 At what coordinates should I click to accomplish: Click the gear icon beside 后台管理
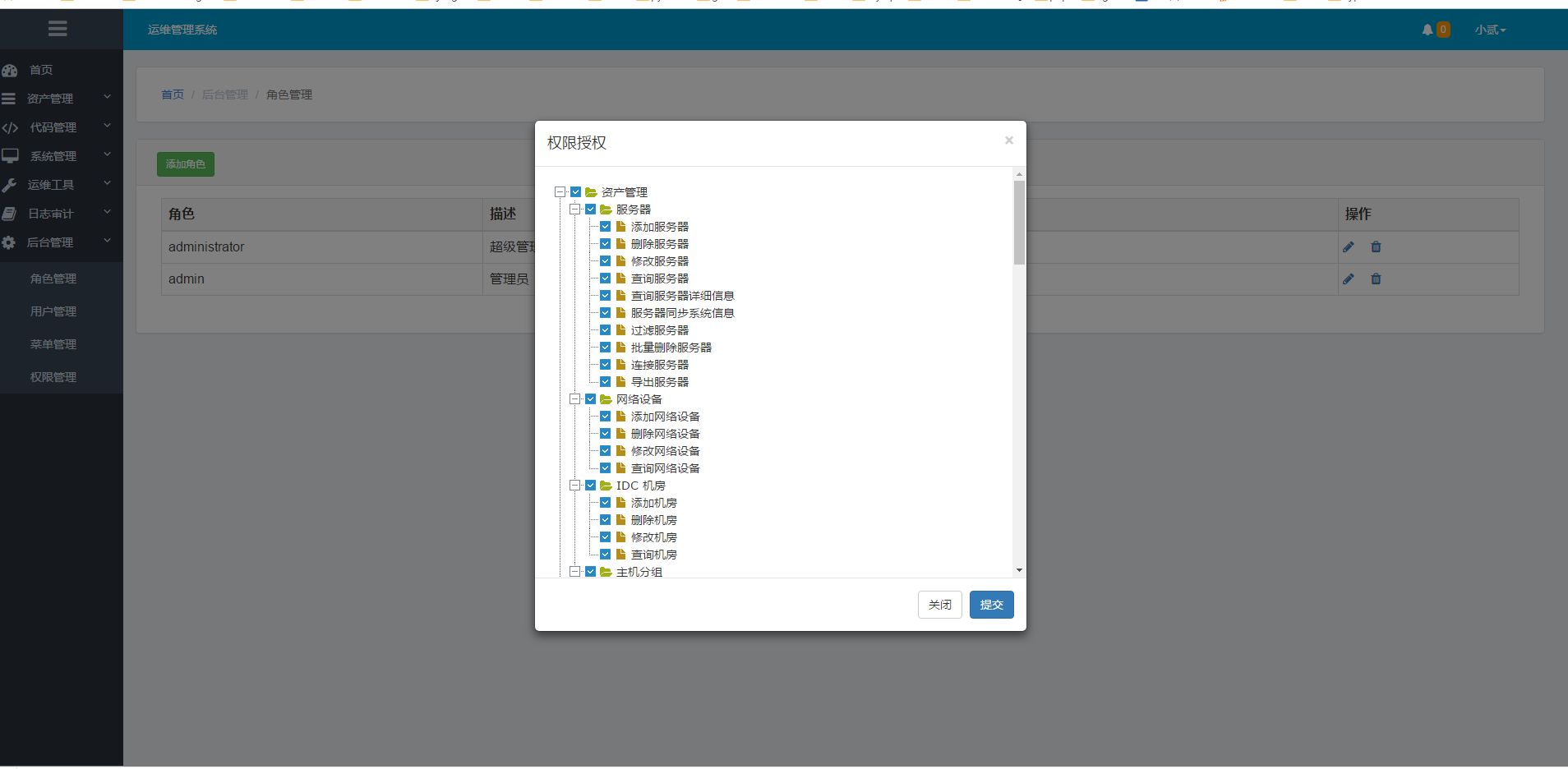[x=8, y=242]
